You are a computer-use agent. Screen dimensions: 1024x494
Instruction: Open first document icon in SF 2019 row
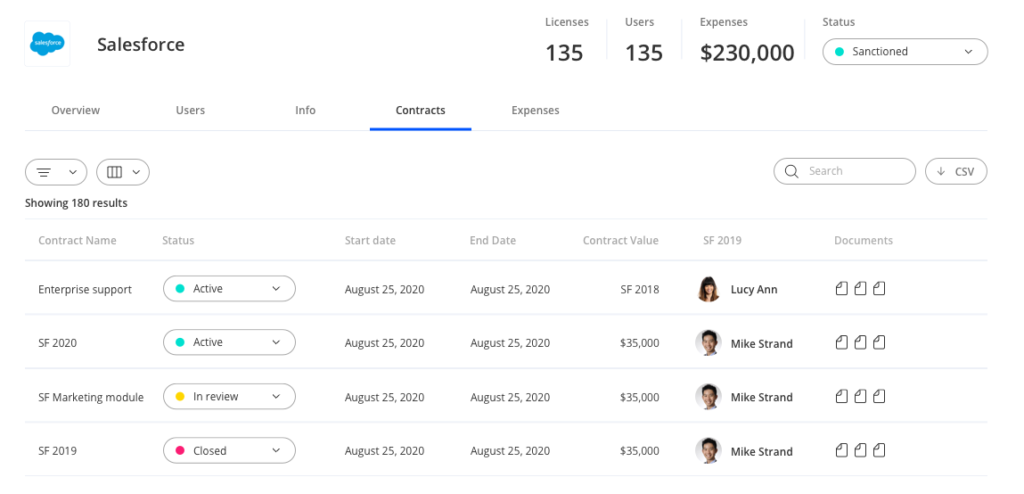pyautogui.click(x=842, y=451)
